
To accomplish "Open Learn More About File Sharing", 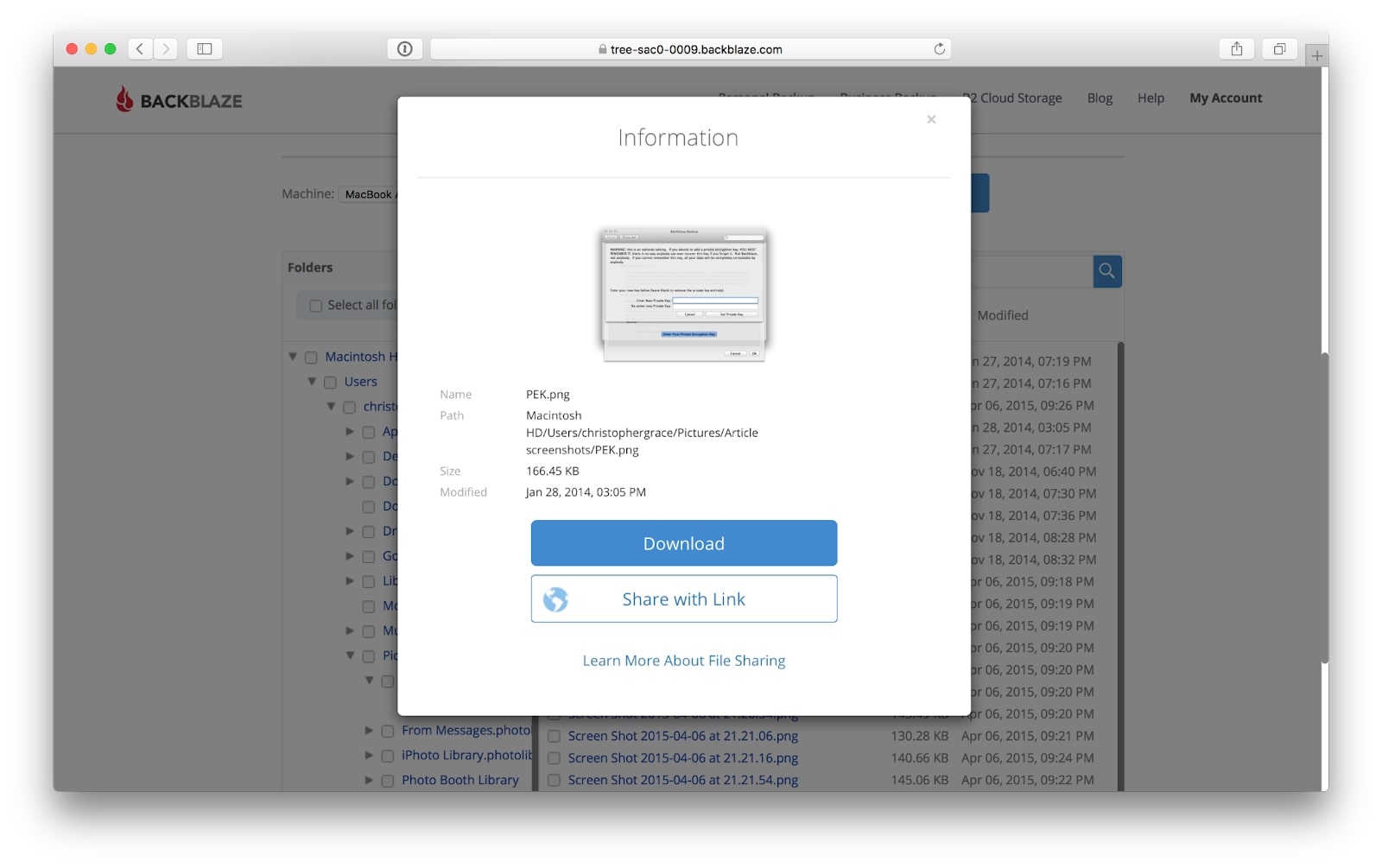I will point(683,660).
